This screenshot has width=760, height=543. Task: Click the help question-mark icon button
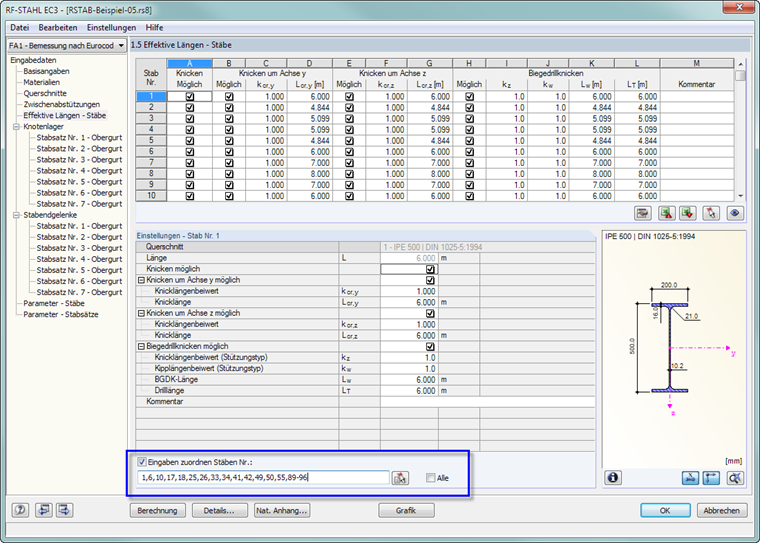coord(20,510)
